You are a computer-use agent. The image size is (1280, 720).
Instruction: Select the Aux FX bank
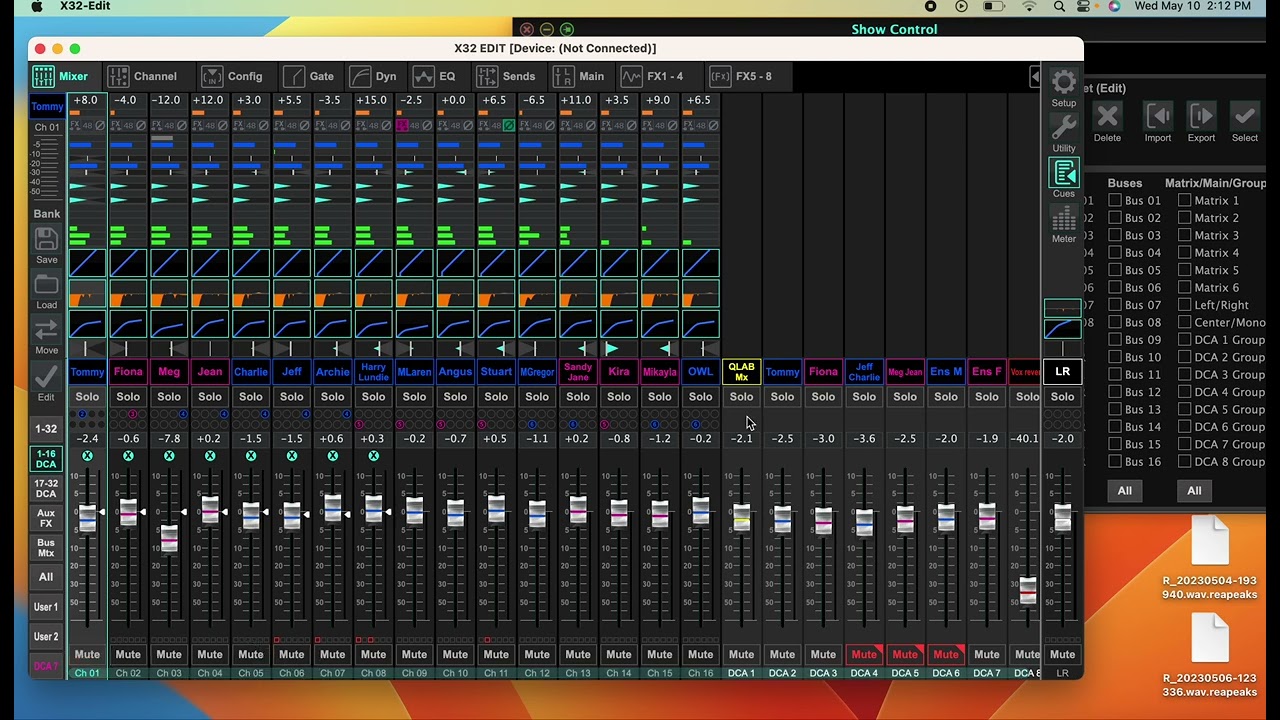pos(46,518)
